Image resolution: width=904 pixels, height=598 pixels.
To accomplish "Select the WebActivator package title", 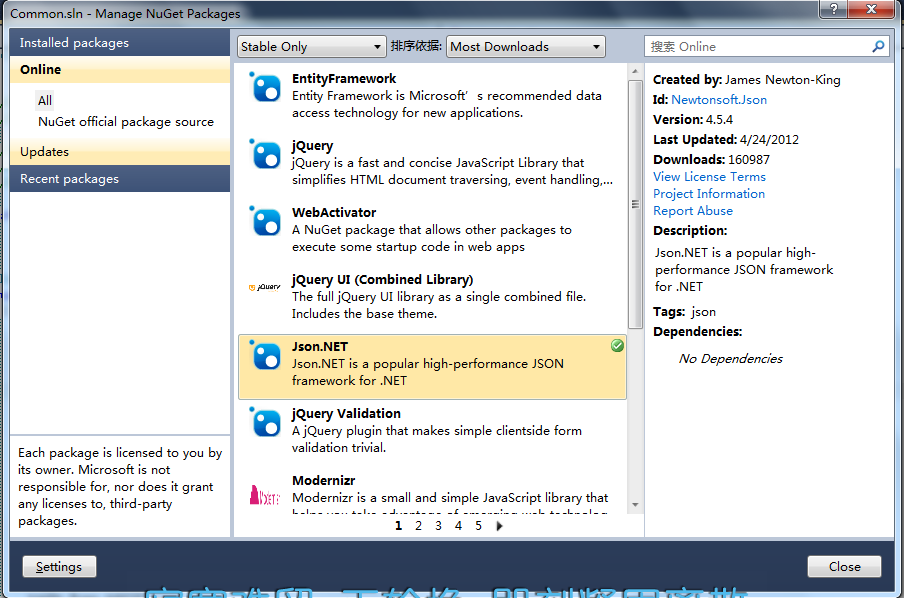I will [x=334, y=213].
